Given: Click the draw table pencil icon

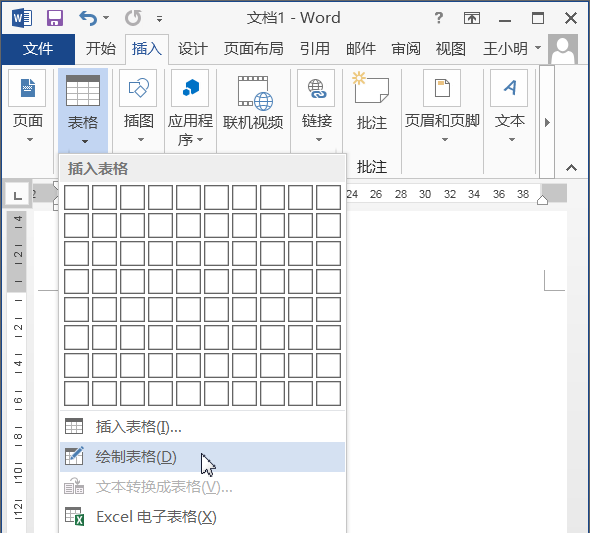Looking at the screenshot, I should click(x=74, y=456).
